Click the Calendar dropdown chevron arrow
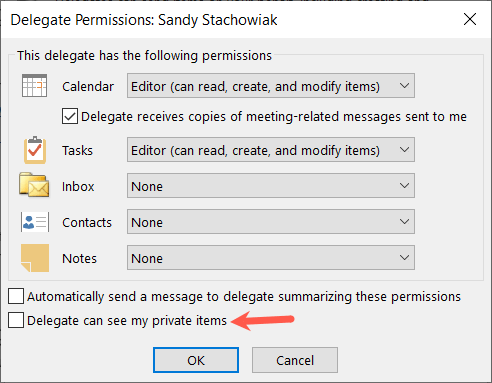This screenshot has height=383, width=492. pos(404,86)
